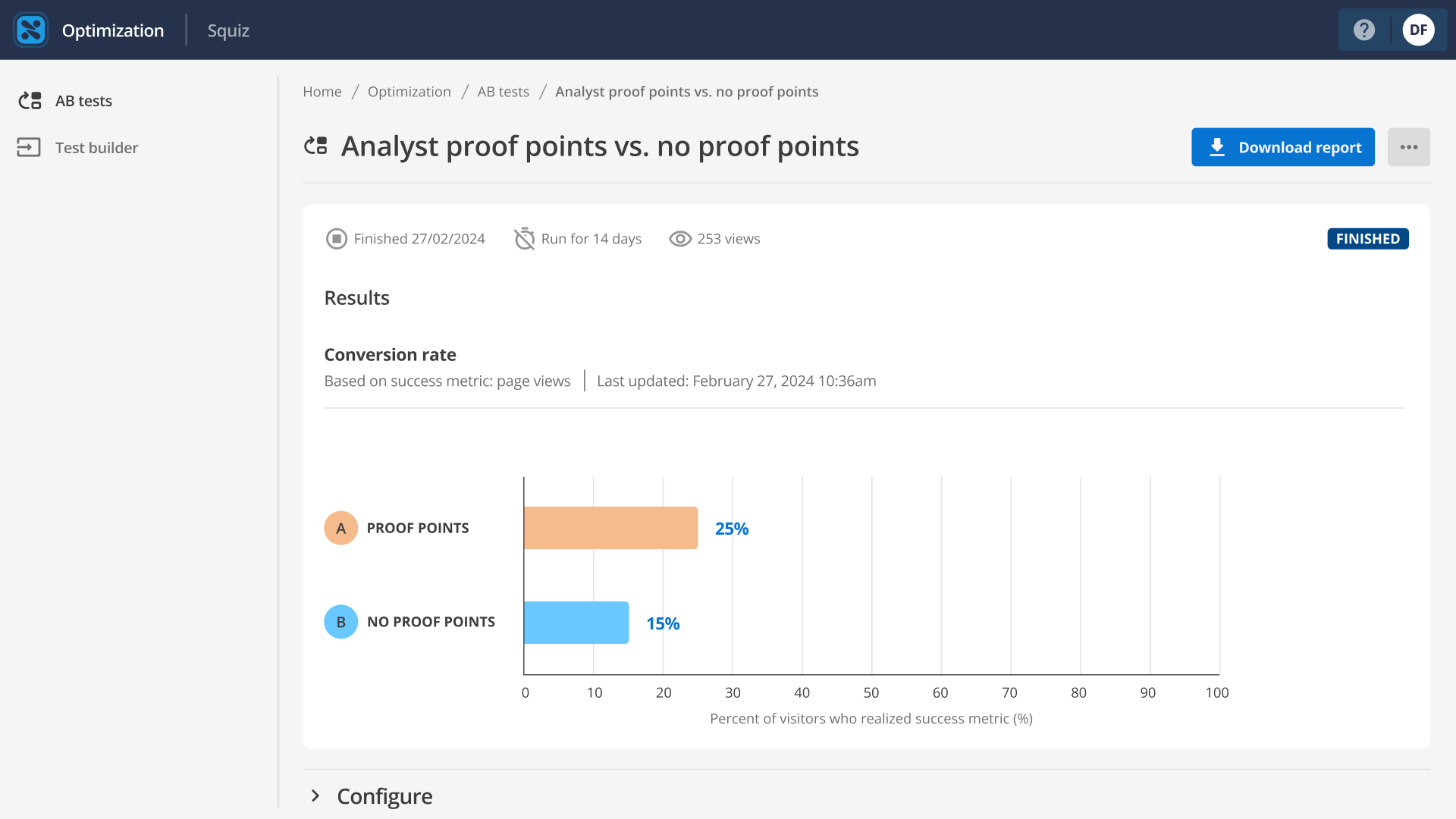Open the three-dot more options menu

(1408, 147)
